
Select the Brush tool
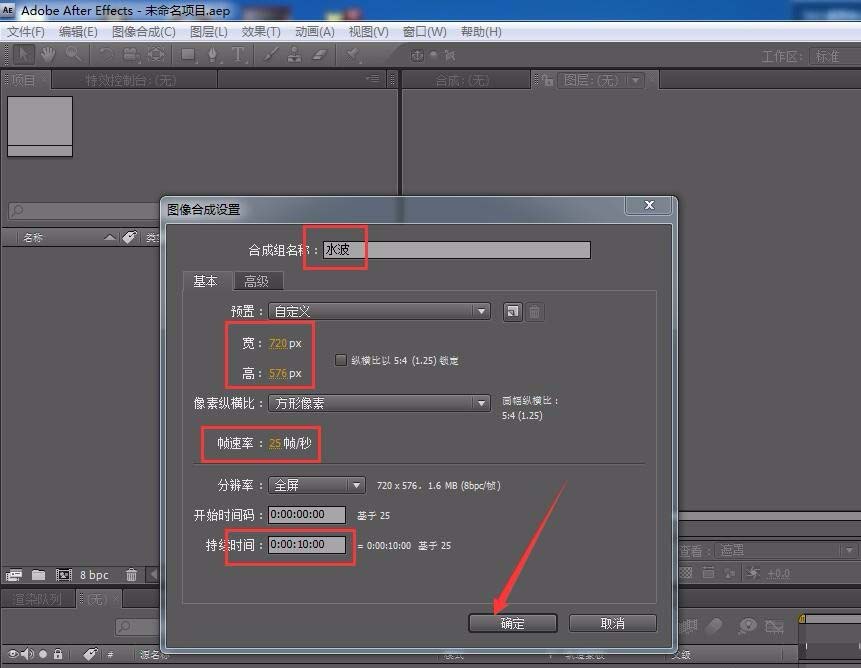[x=270, y=54]
